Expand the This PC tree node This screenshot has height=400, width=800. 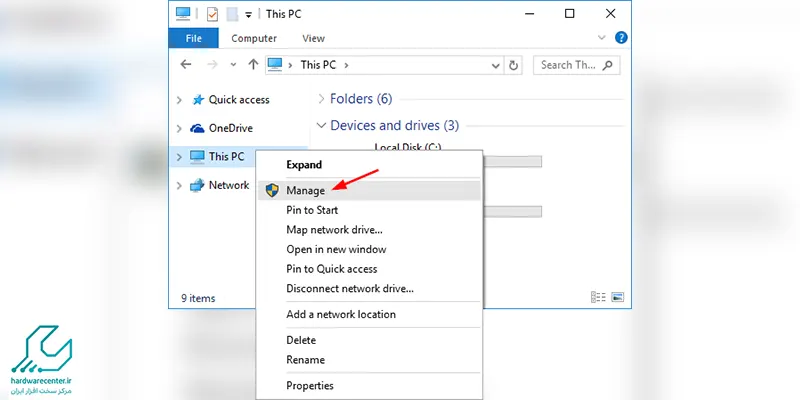point(179,157)
